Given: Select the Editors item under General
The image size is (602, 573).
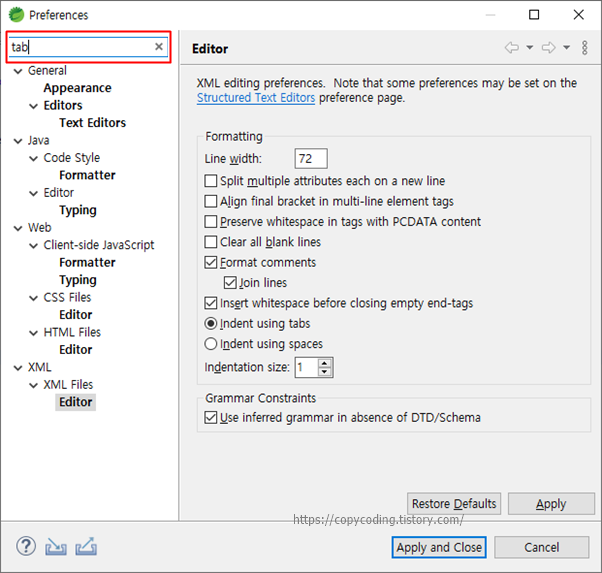Looking at the screenshot, I should coord(63,106).
